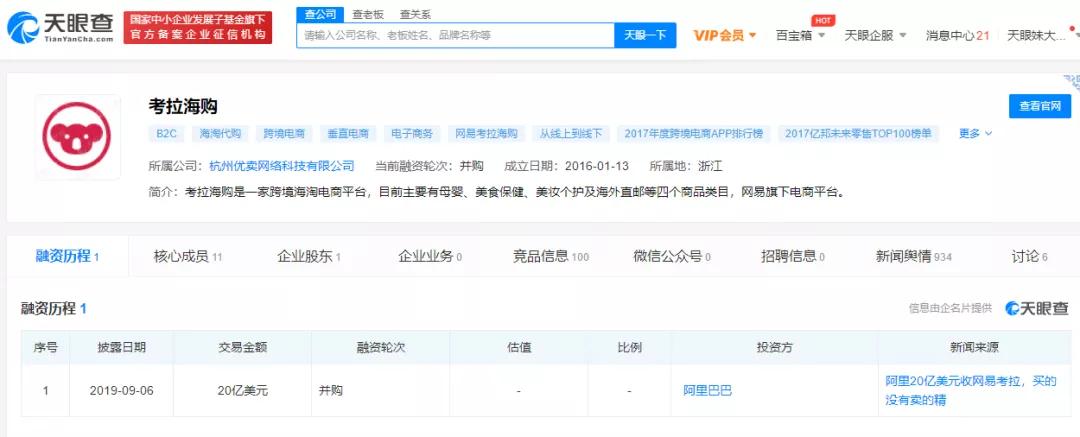Switch to the 竞品信息 tab
Image resolution: width=1080 pixels, height=437 pixels.
coord(550,256)
